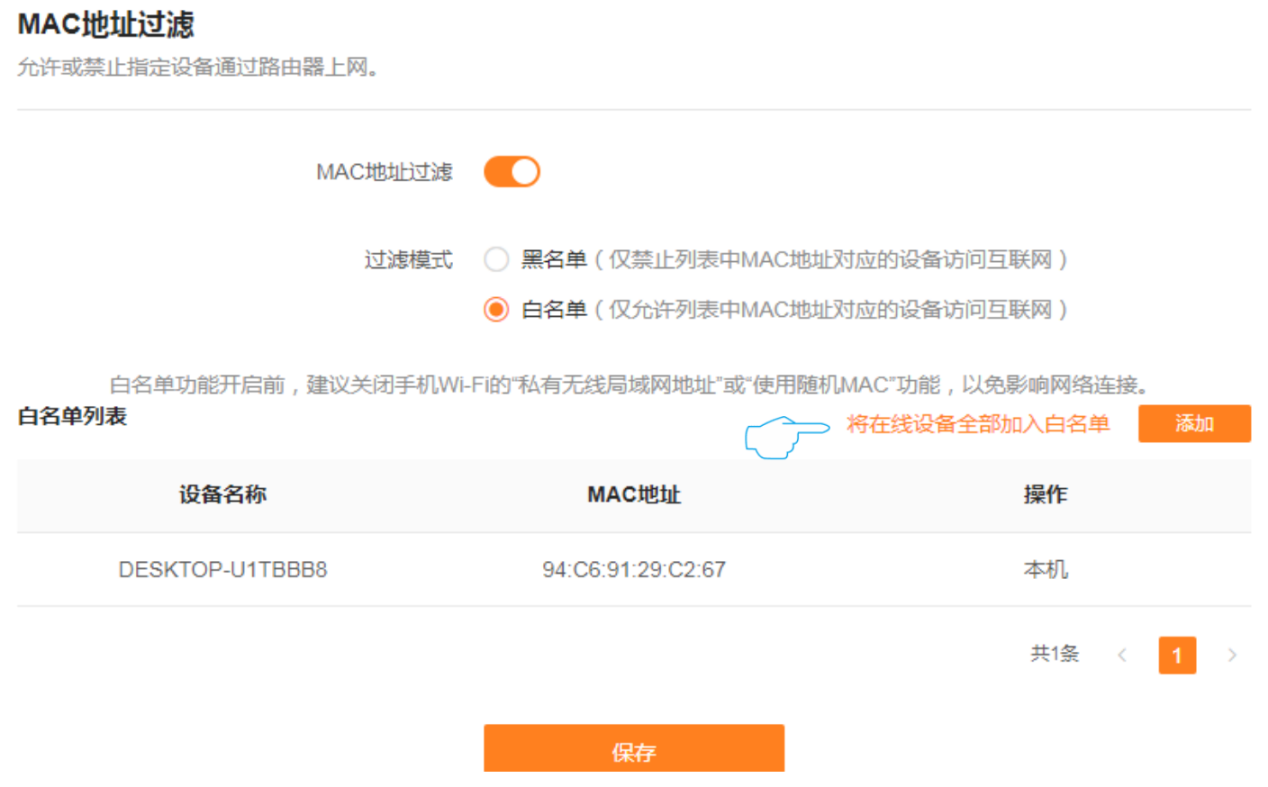Click the 操作 column header

pyautogui.click(x=1045, y=494)
